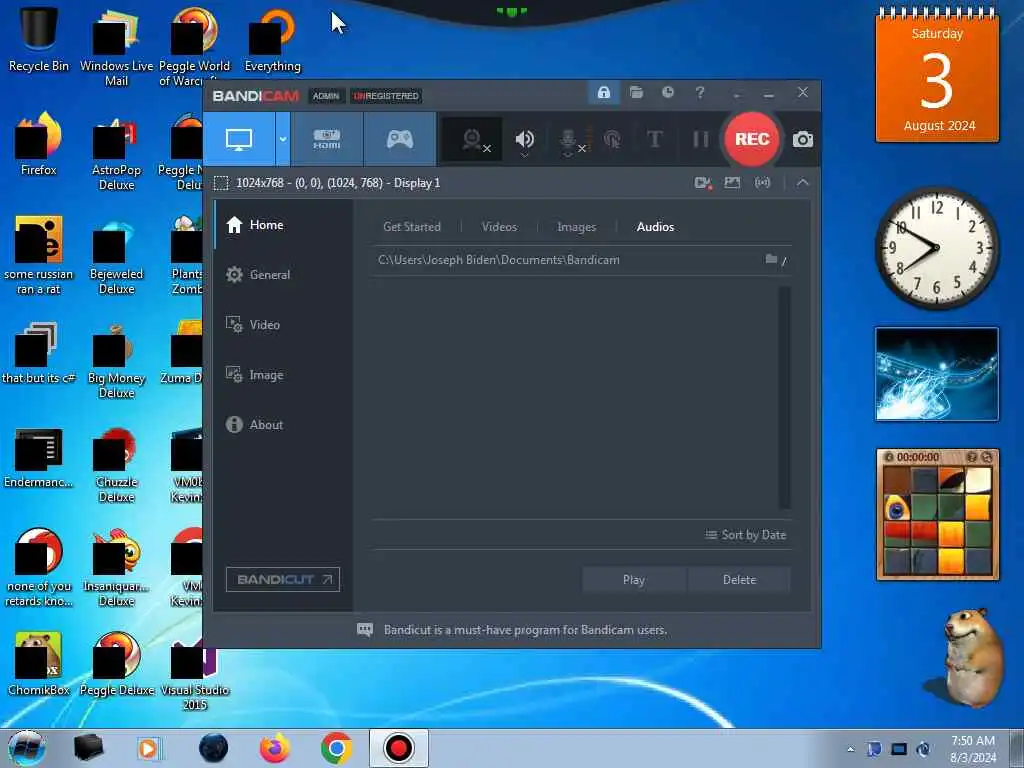Click the Pause recording button

click(x=700, y=139)
